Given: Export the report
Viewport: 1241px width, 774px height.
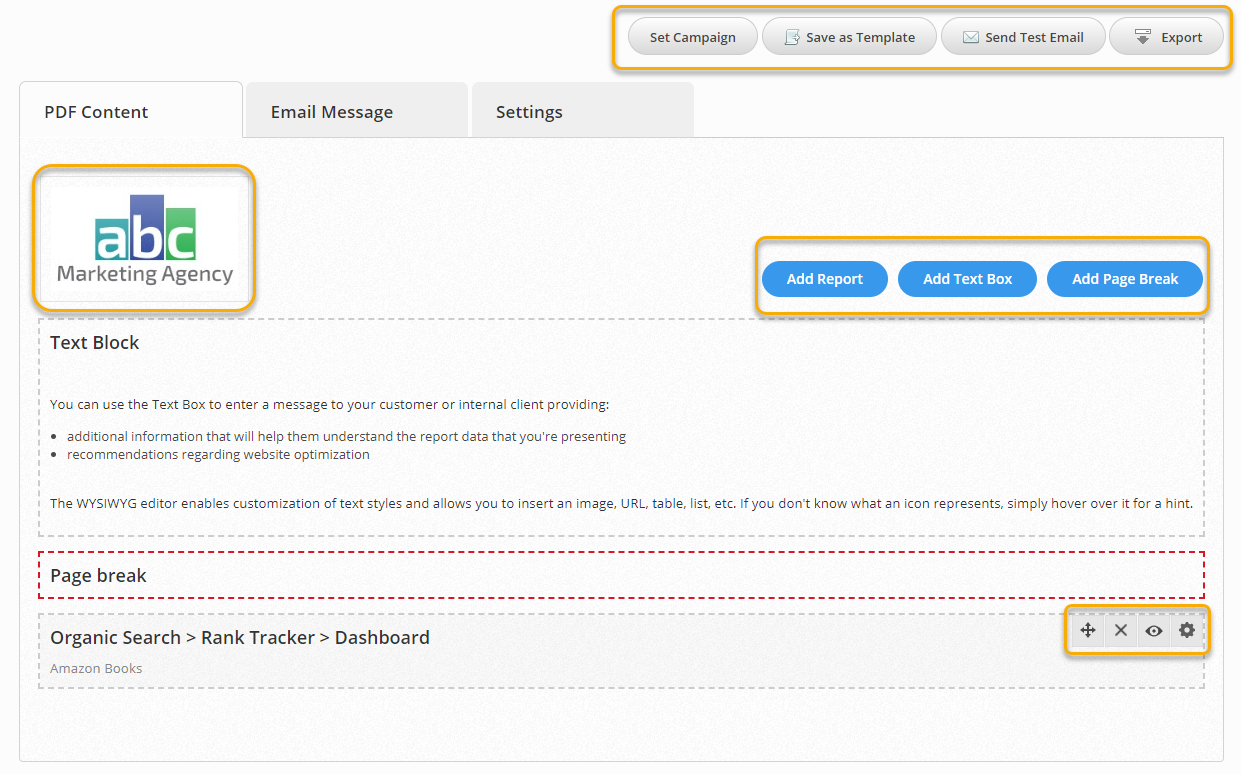Looking at the screenshot, I should tap(1167, 37).
